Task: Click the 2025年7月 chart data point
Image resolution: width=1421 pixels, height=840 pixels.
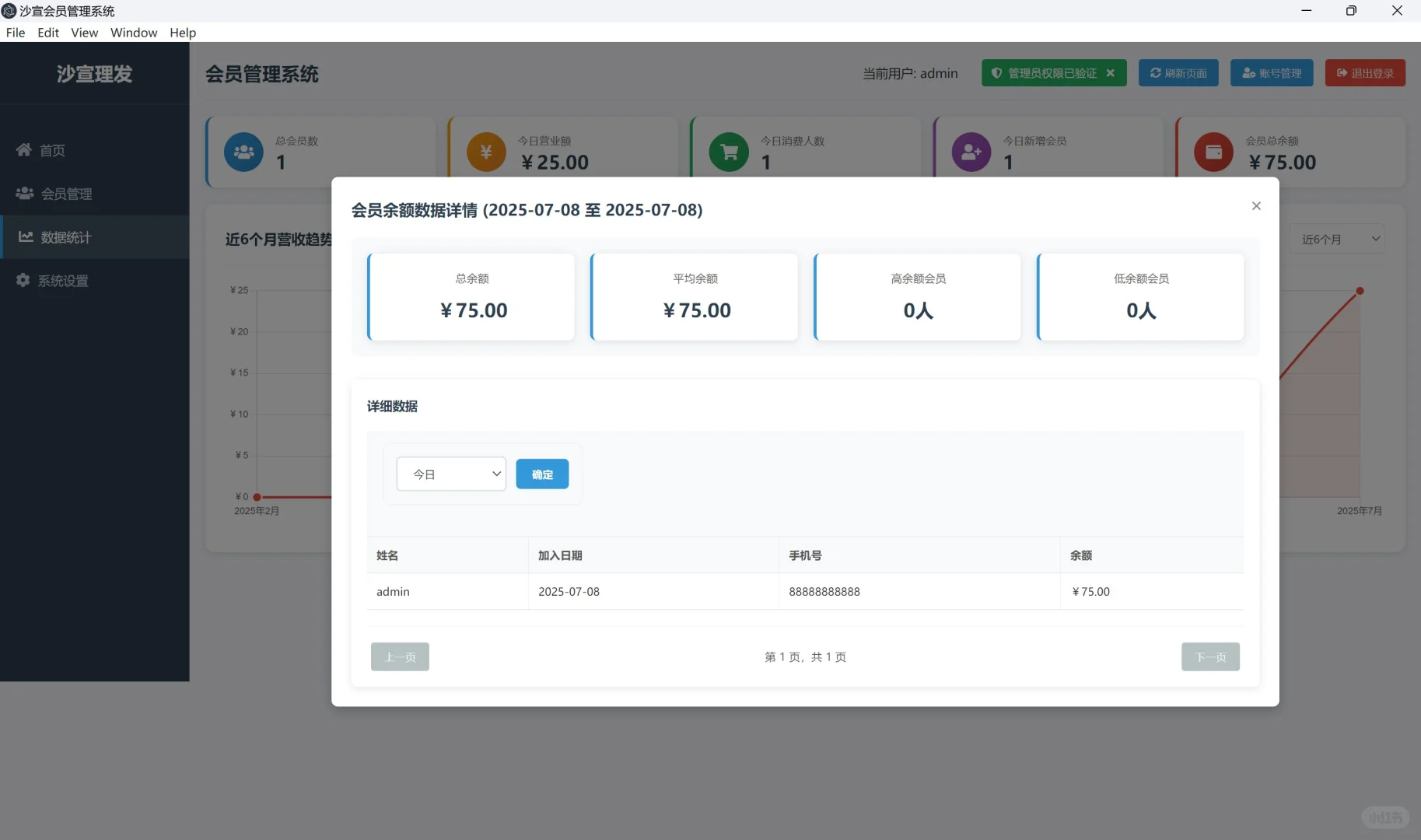Action: pyautogui.click(x=1360, y=291)
